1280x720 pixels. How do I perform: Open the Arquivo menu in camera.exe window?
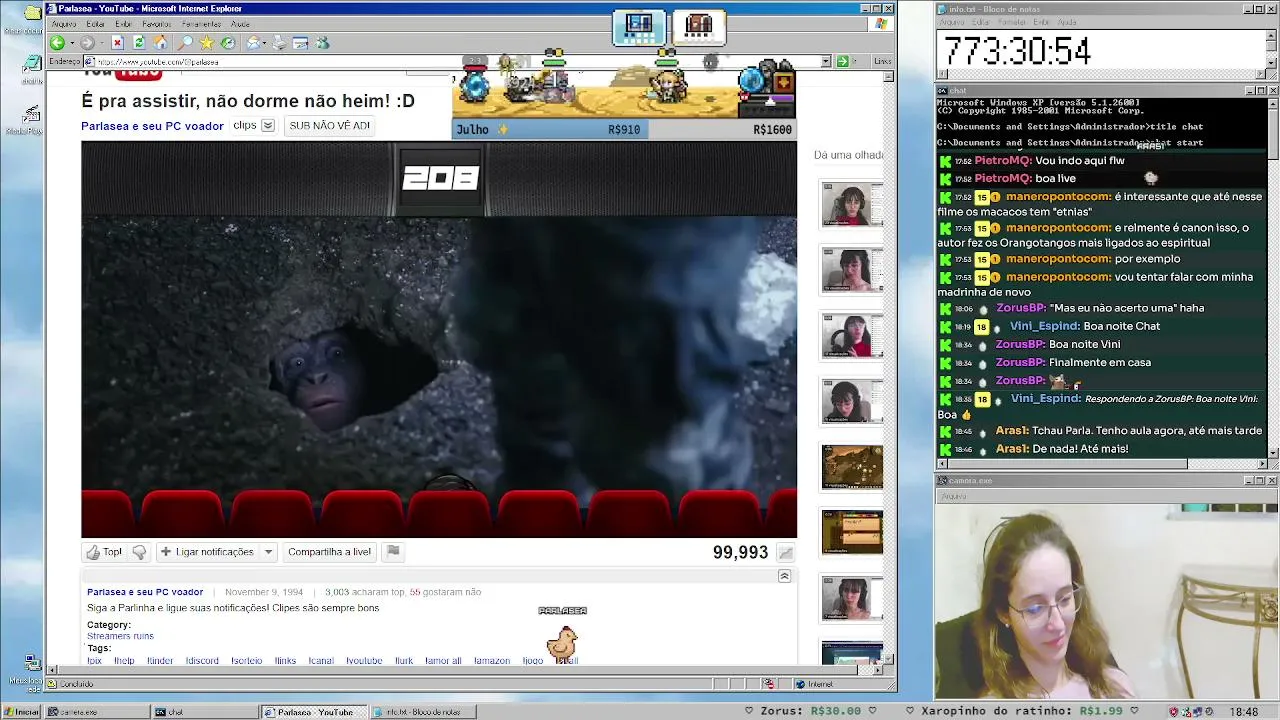953,496
